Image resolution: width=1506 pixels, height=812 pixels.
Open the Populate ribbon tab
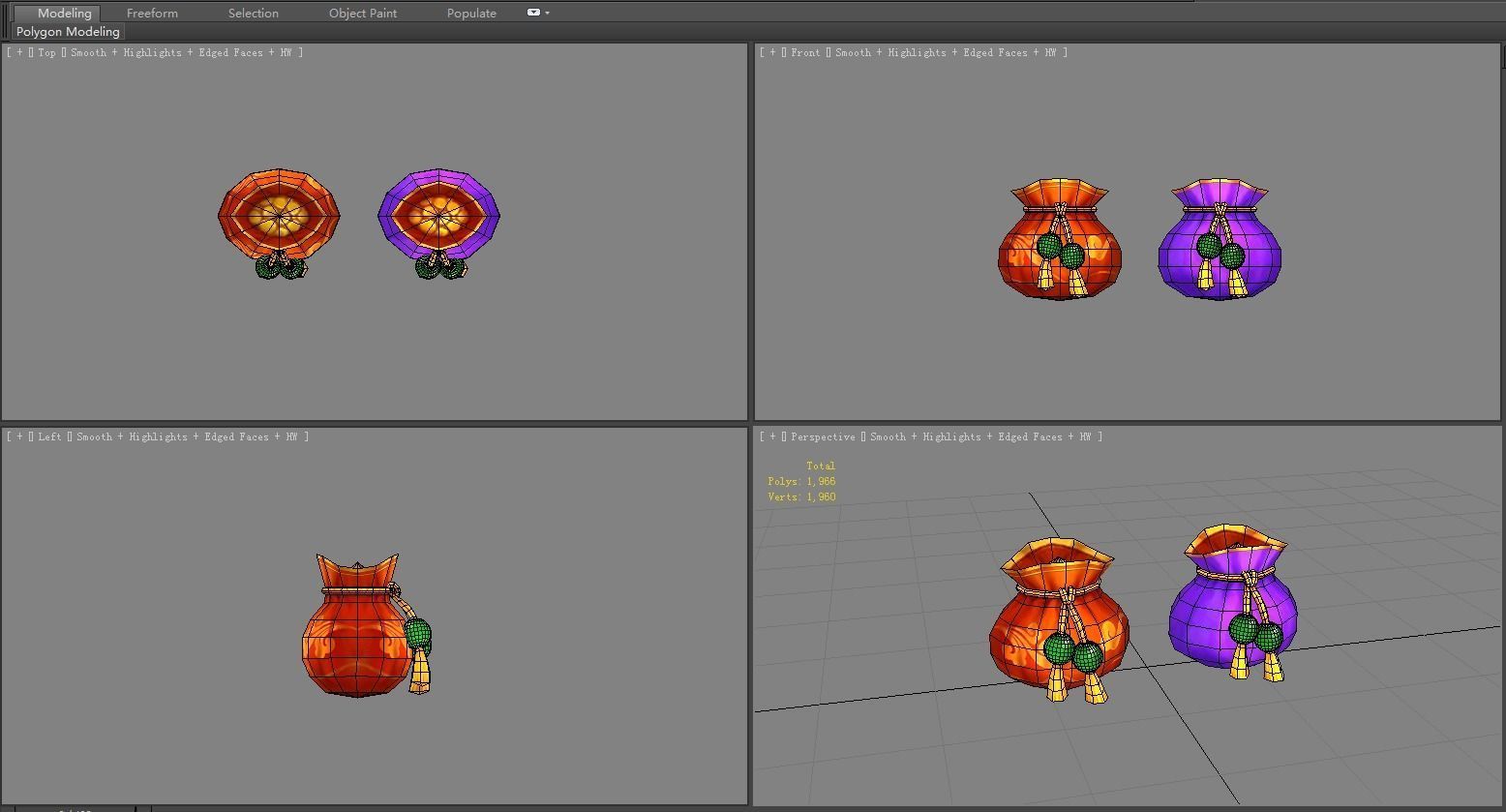pyautogui.click(x=471, y=13)
